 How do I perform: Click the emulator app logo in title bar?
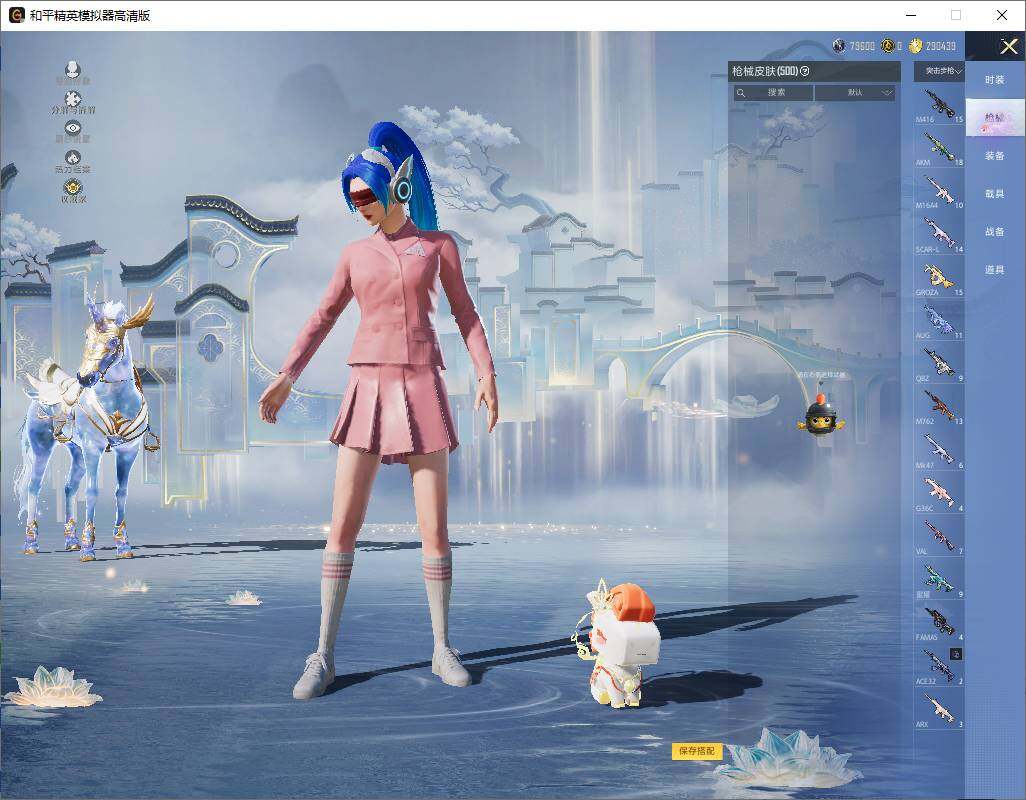pos(16,15)
